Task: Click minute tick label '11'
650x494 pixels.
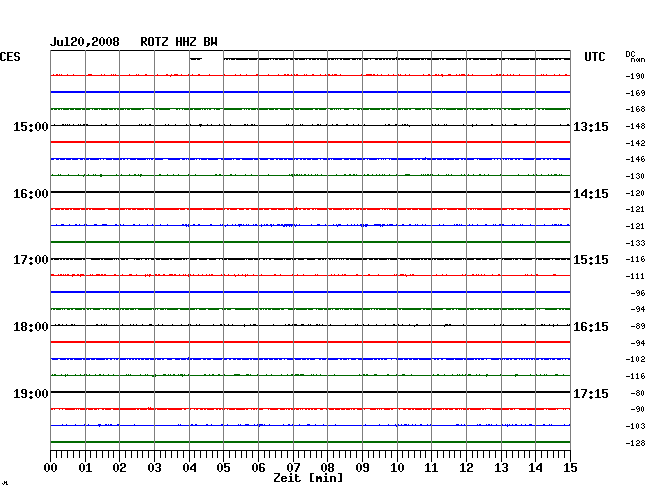Action: (431, 468)
